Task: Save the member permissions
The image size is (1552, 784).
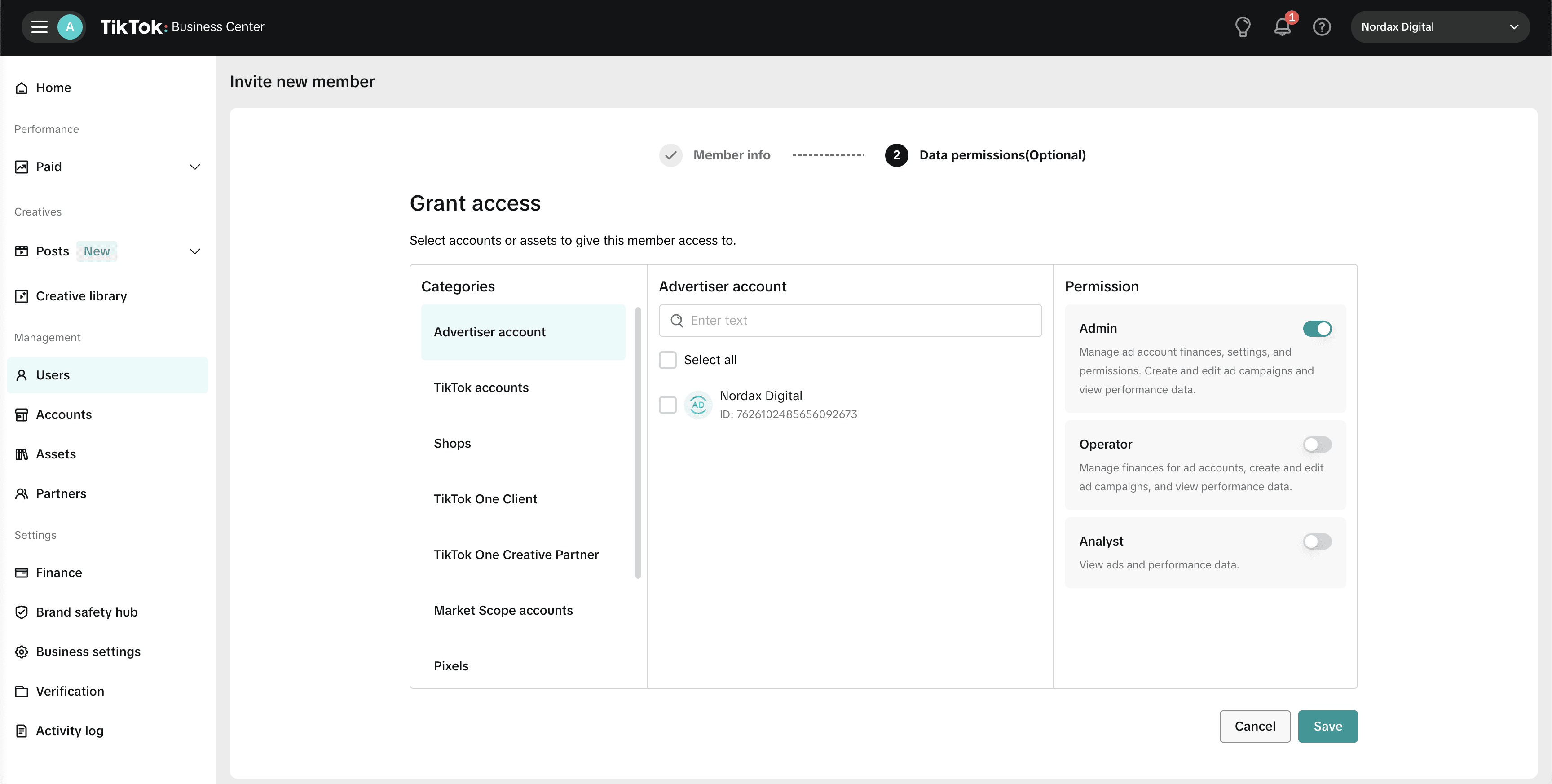Action: click(x=1328, y=726)
